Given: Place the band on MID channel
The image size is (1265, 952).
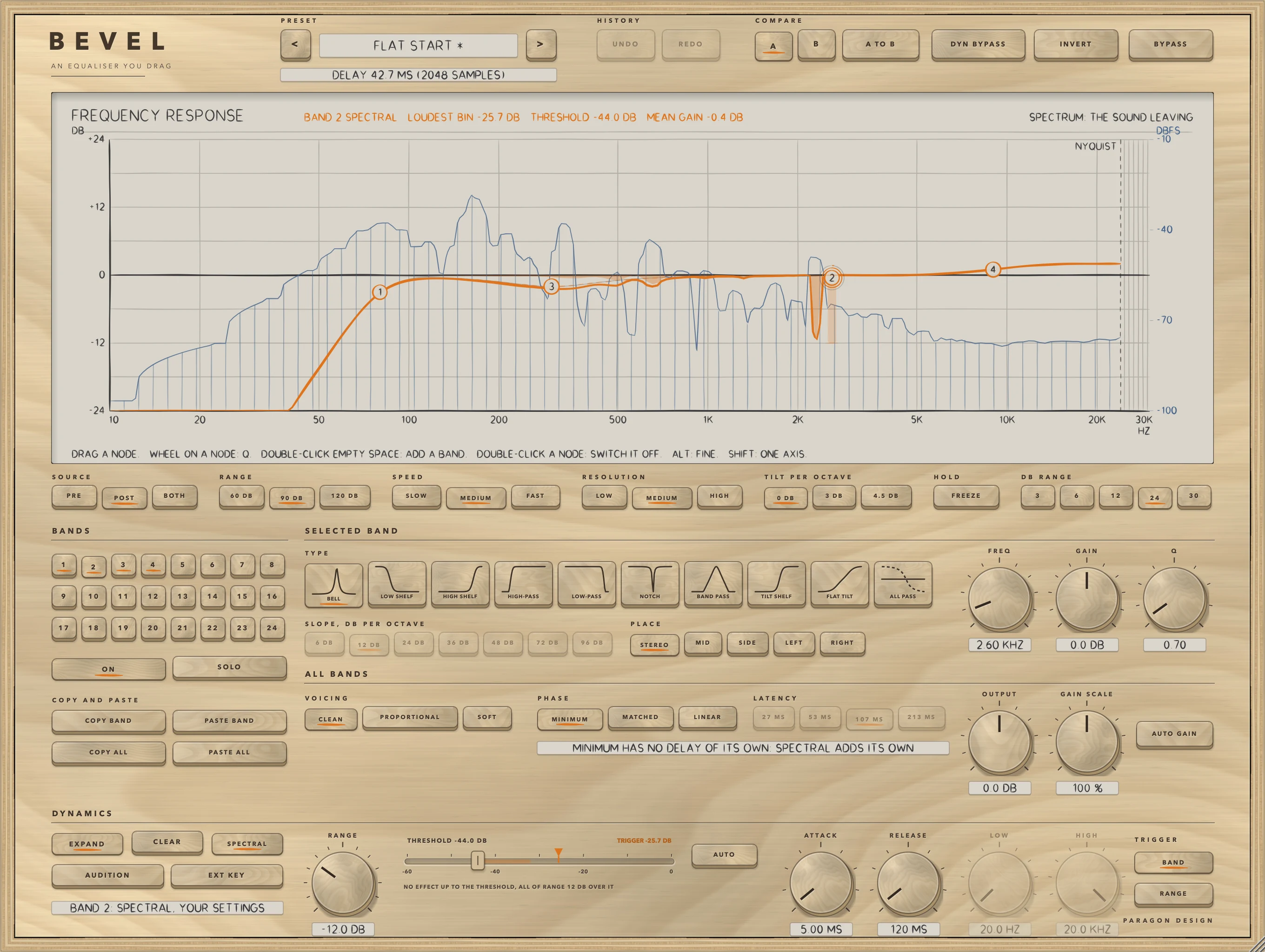Looking at the screenshot, I should coord(703,643).
